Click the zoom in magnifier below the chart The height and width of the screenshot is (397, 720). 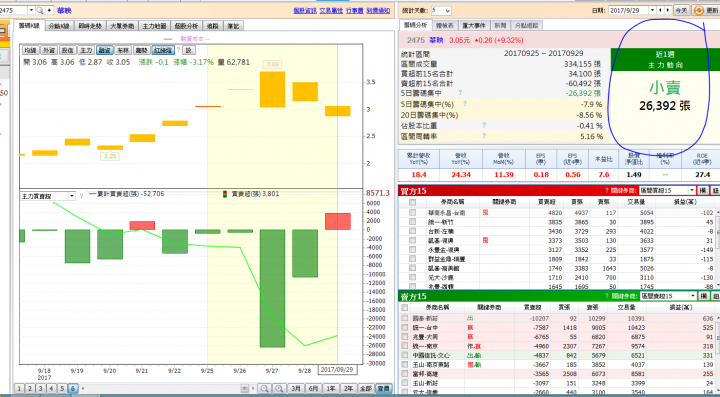pyautogui.click(x=279, y=388)
